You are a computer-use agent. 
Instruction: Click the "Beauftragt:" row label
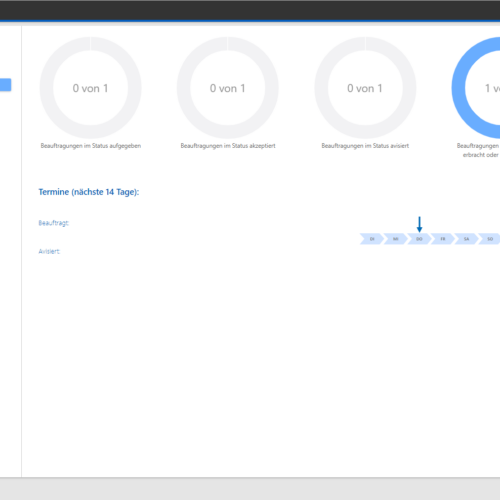(54, 223)
